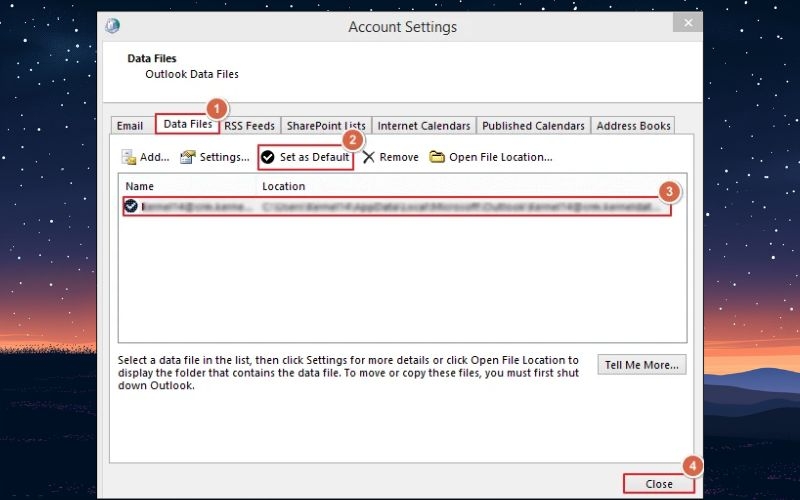Viewport: 800px width, 500px height.
Task: Open the Published Calendars tab
Action: [x=533, y=126]
